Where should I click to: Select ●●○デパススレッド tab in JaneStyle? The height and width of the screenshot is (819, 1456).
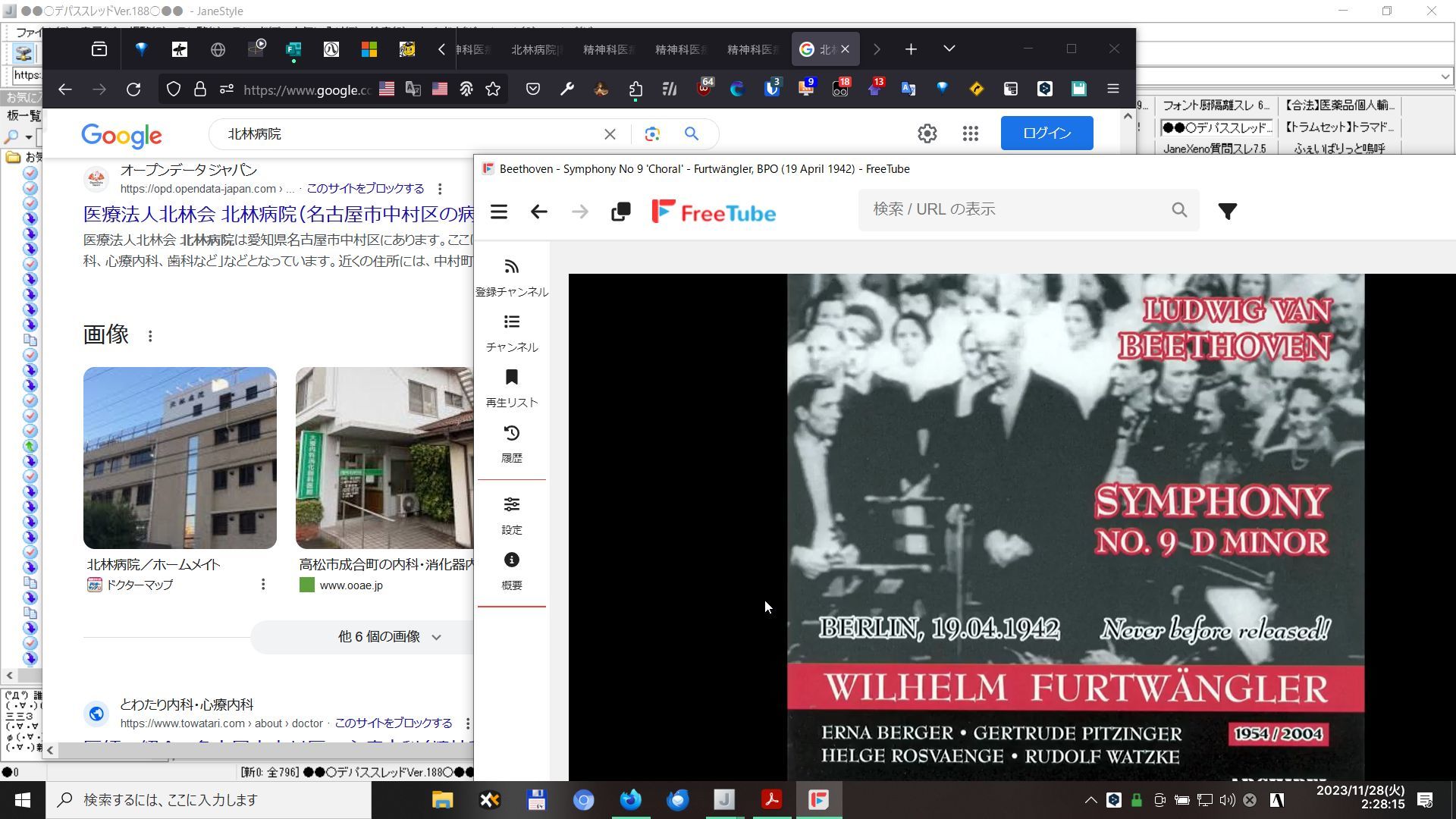[1216, 127]
